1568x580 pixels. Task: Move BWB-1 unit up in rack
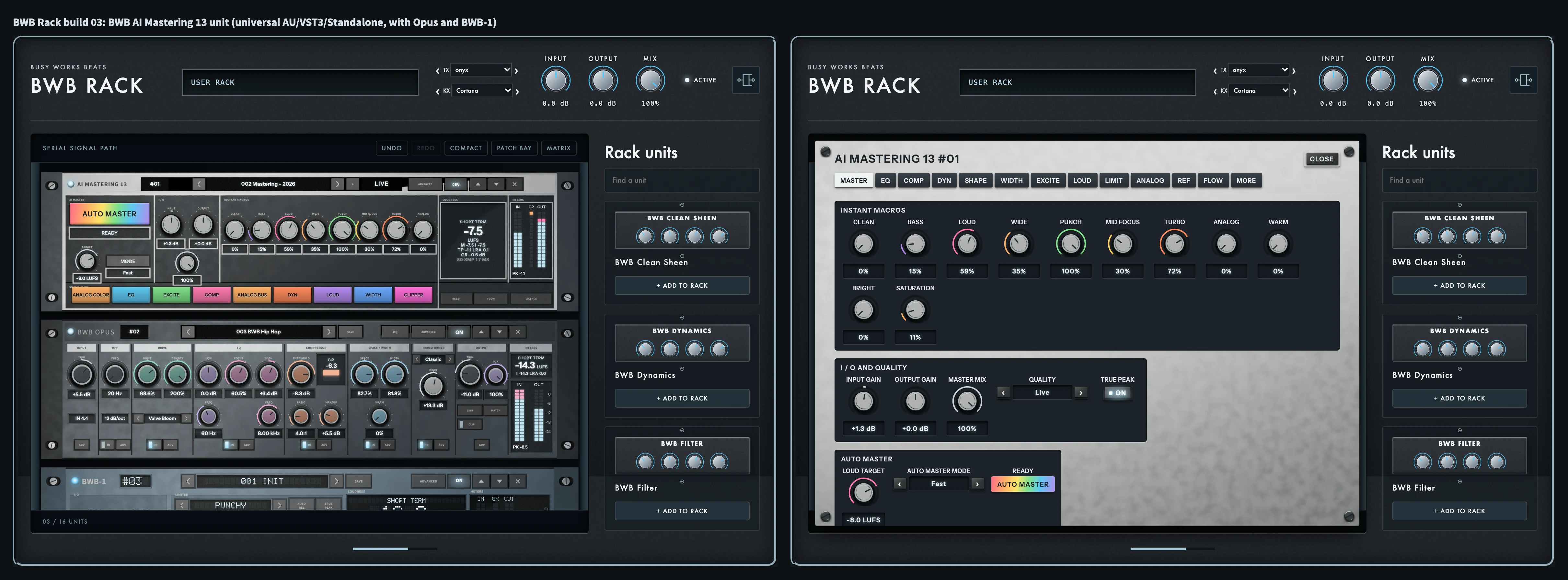[x=481, y=481]
